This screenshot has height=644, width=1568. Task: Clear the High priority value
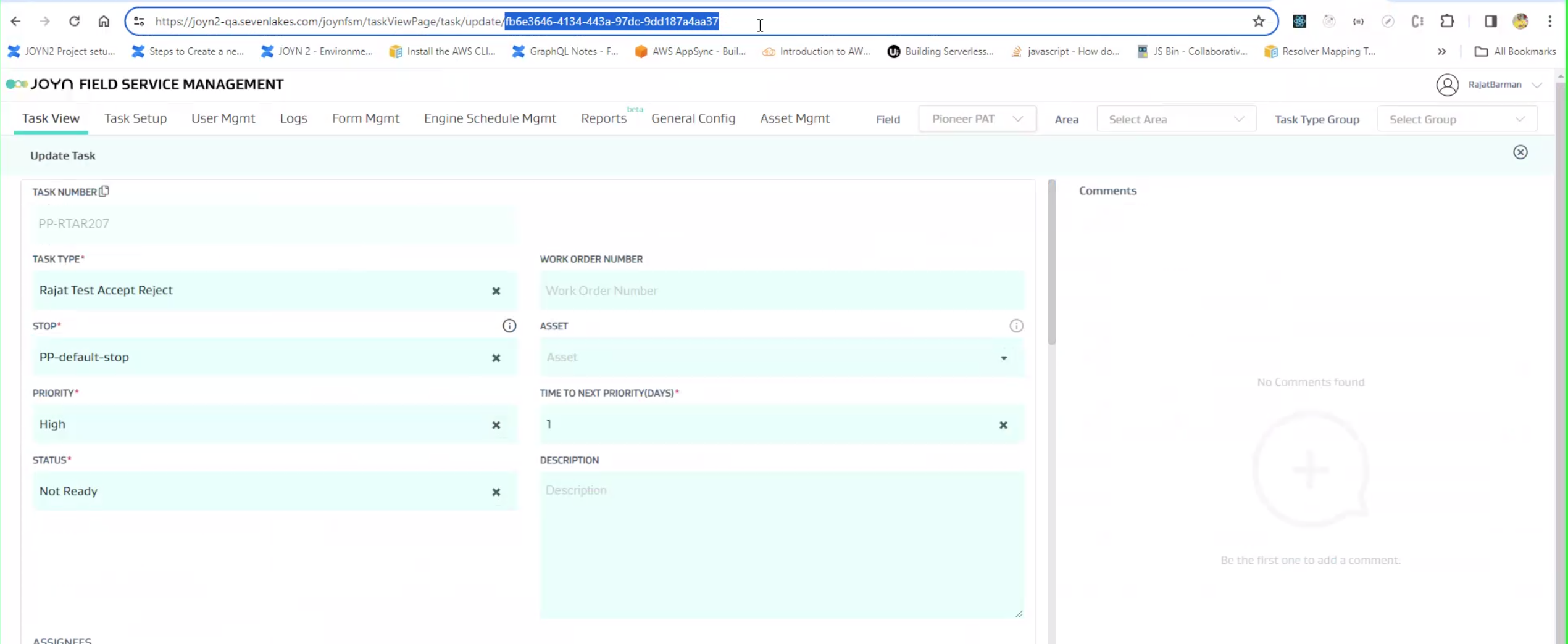point(496,425)
